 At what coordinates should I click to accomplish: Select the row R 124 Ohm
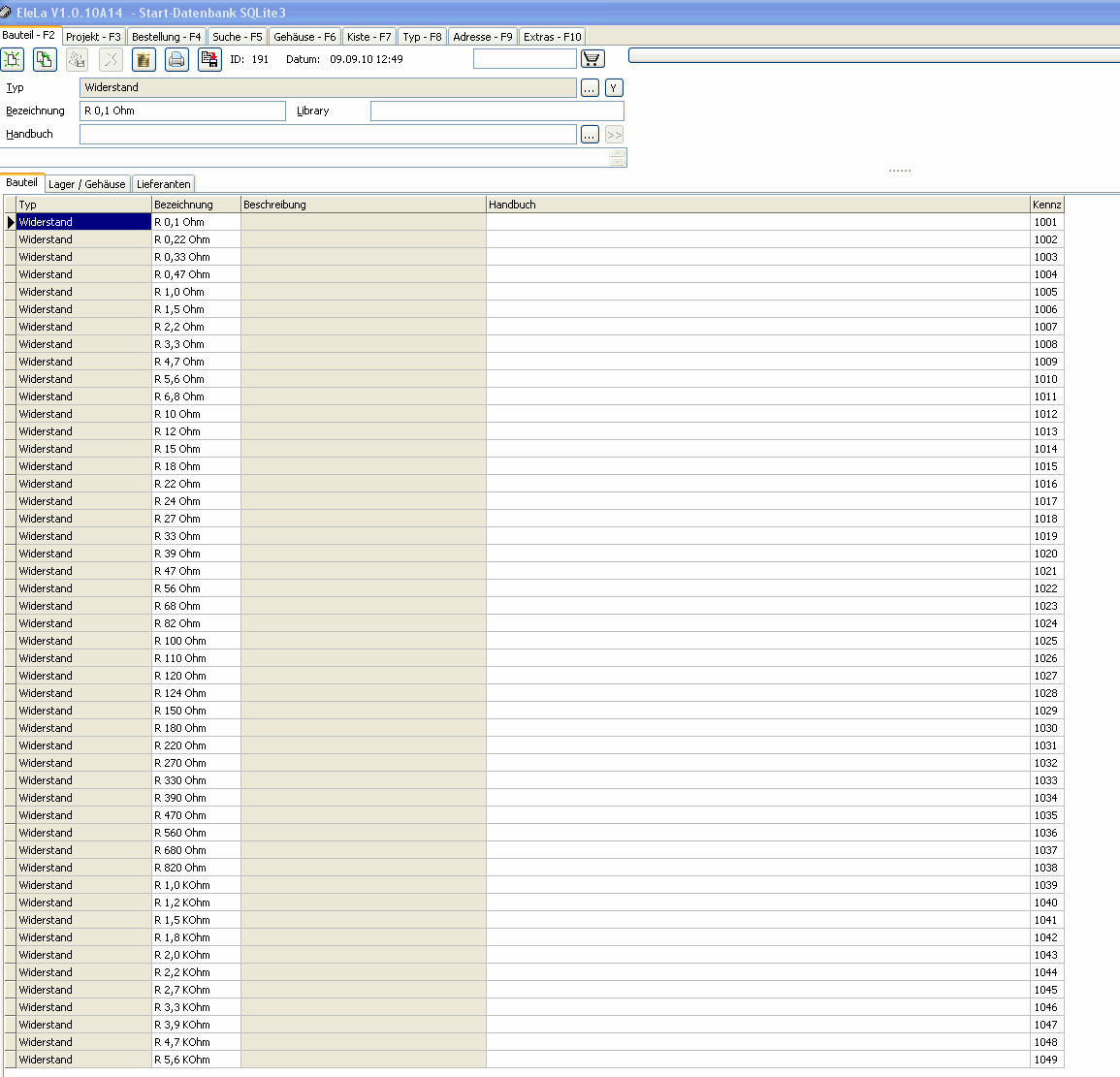coord(534,693)
